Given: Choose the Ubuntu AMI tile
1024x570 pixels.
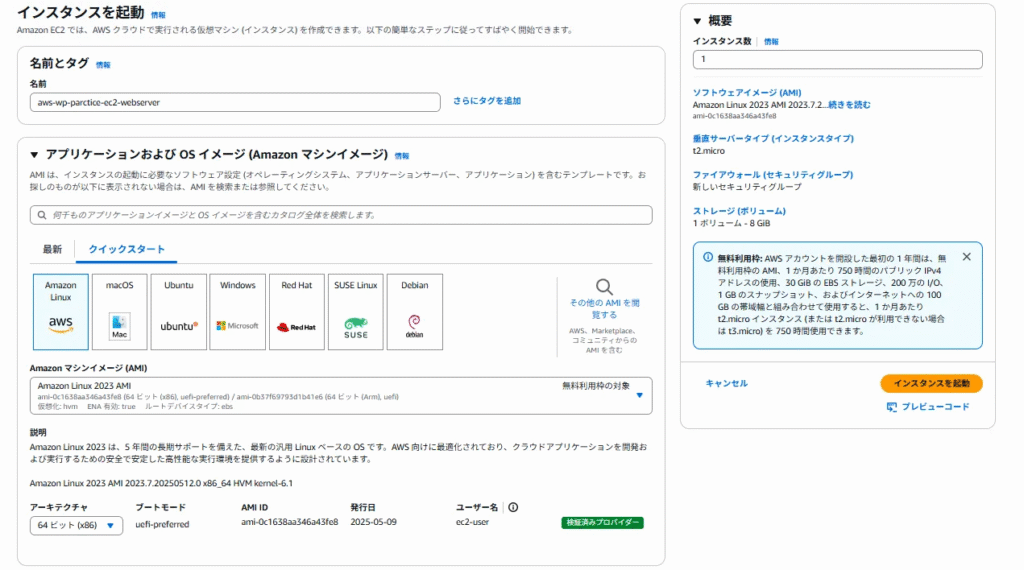Looking at the screenshot, I should click(178, 312).
